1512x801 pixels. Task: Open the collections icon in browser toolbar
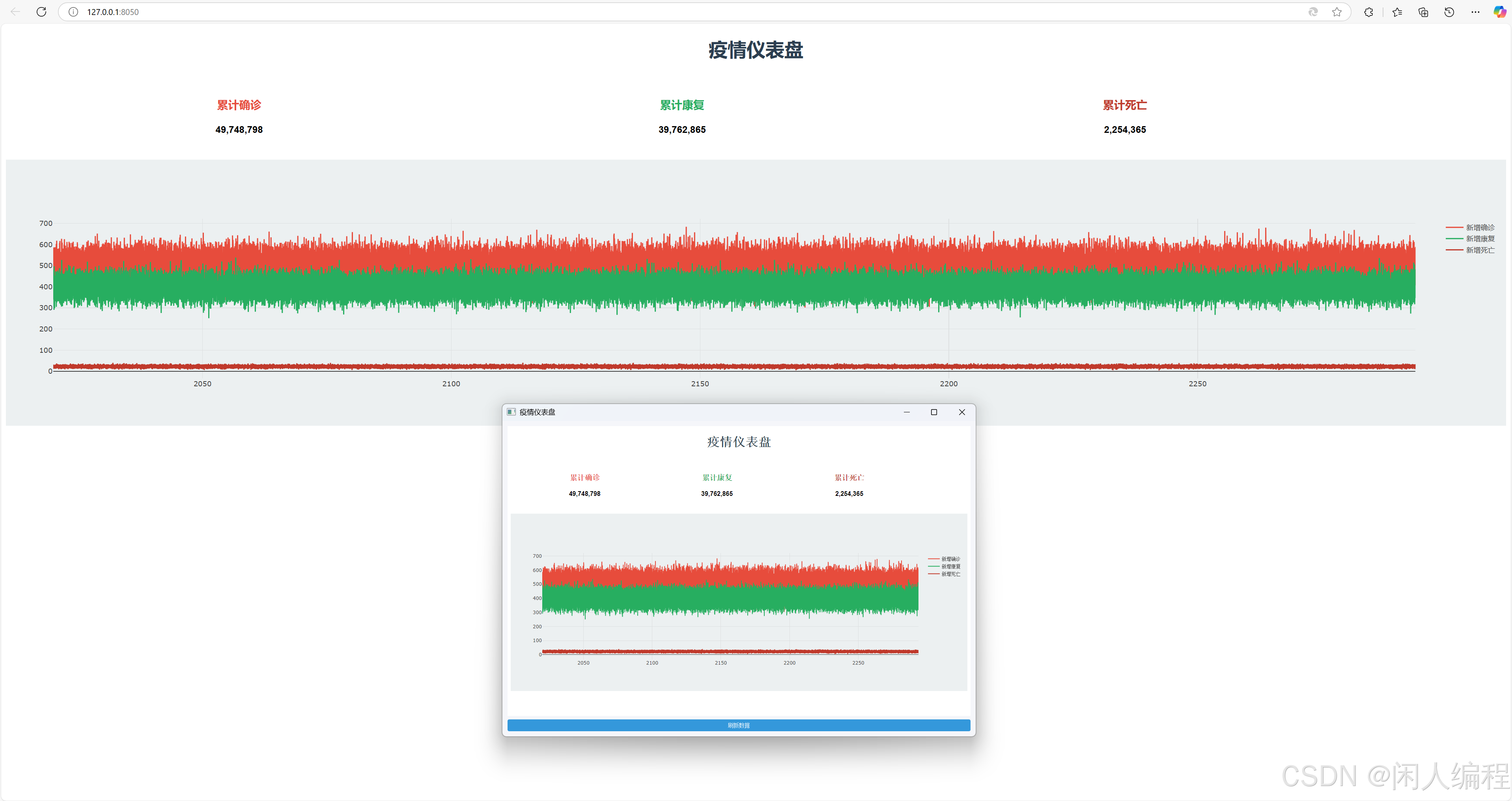coord(1423,12)
